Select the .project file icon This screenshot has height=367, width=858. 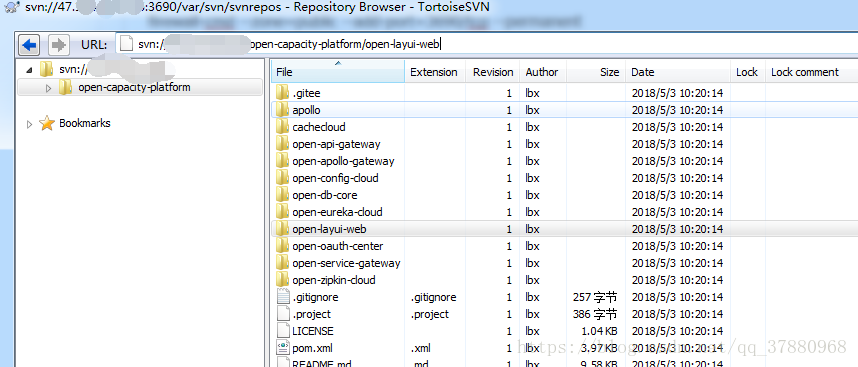coord(282,314)
